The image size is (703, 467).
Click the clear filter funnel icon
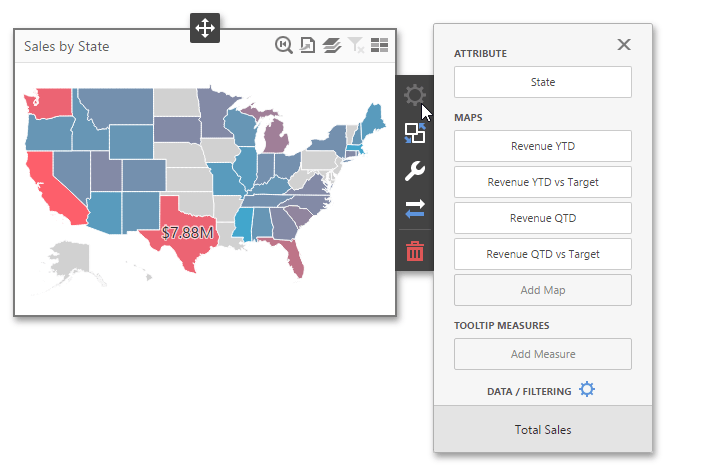[356, 46]
